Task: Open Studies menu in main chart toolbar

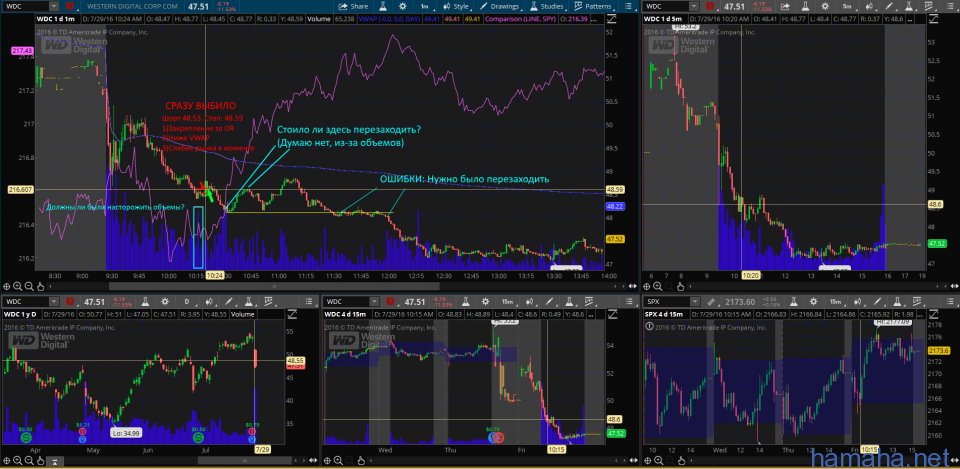Action: (547, 7)
